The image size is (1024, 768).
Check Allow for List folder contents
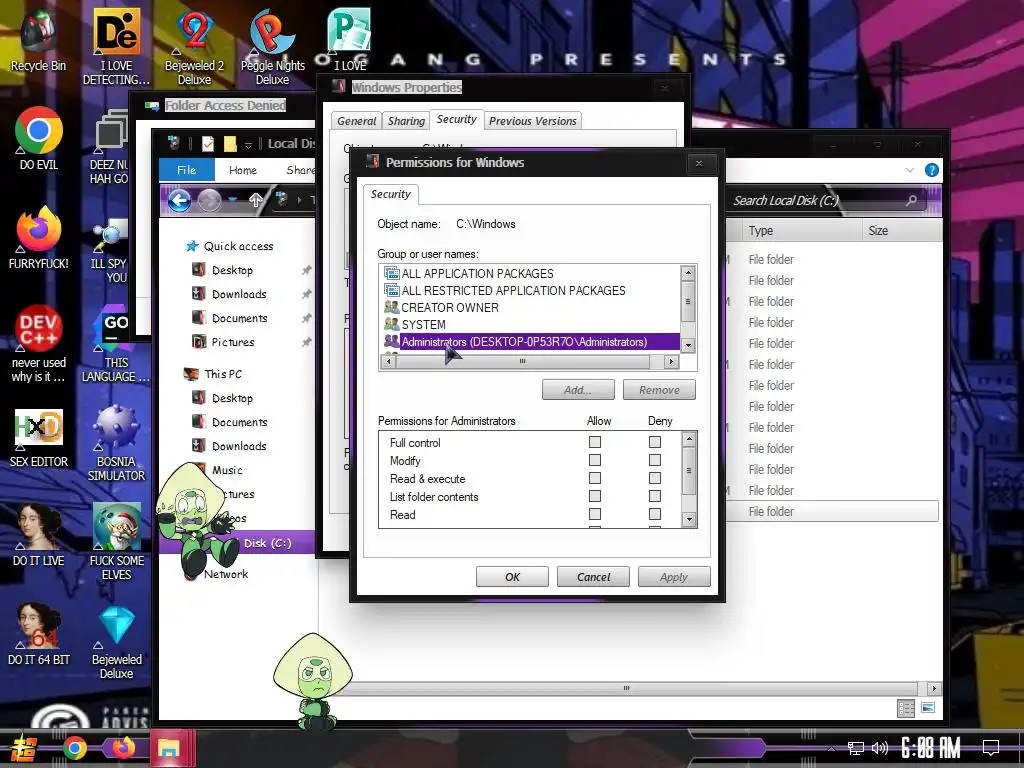595,496
